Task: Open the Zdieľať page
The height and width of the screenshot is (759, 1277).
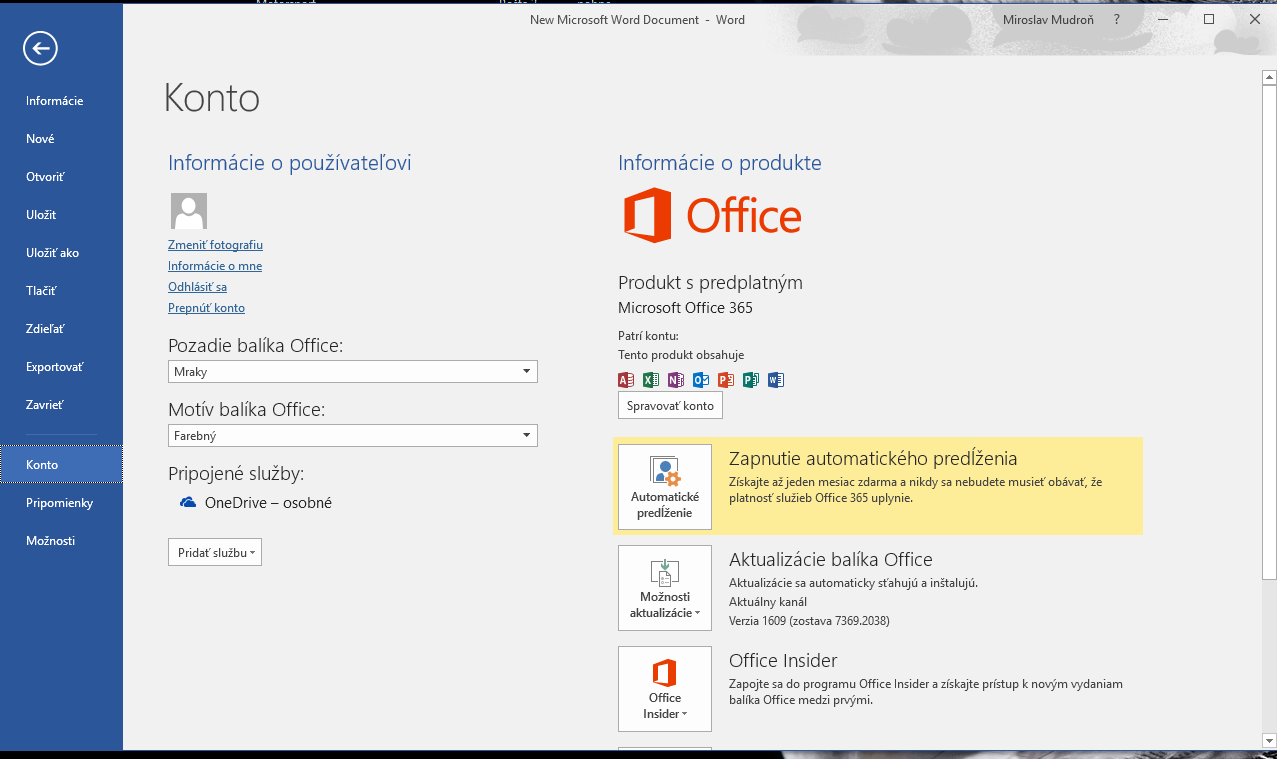Action: [61, 329]
